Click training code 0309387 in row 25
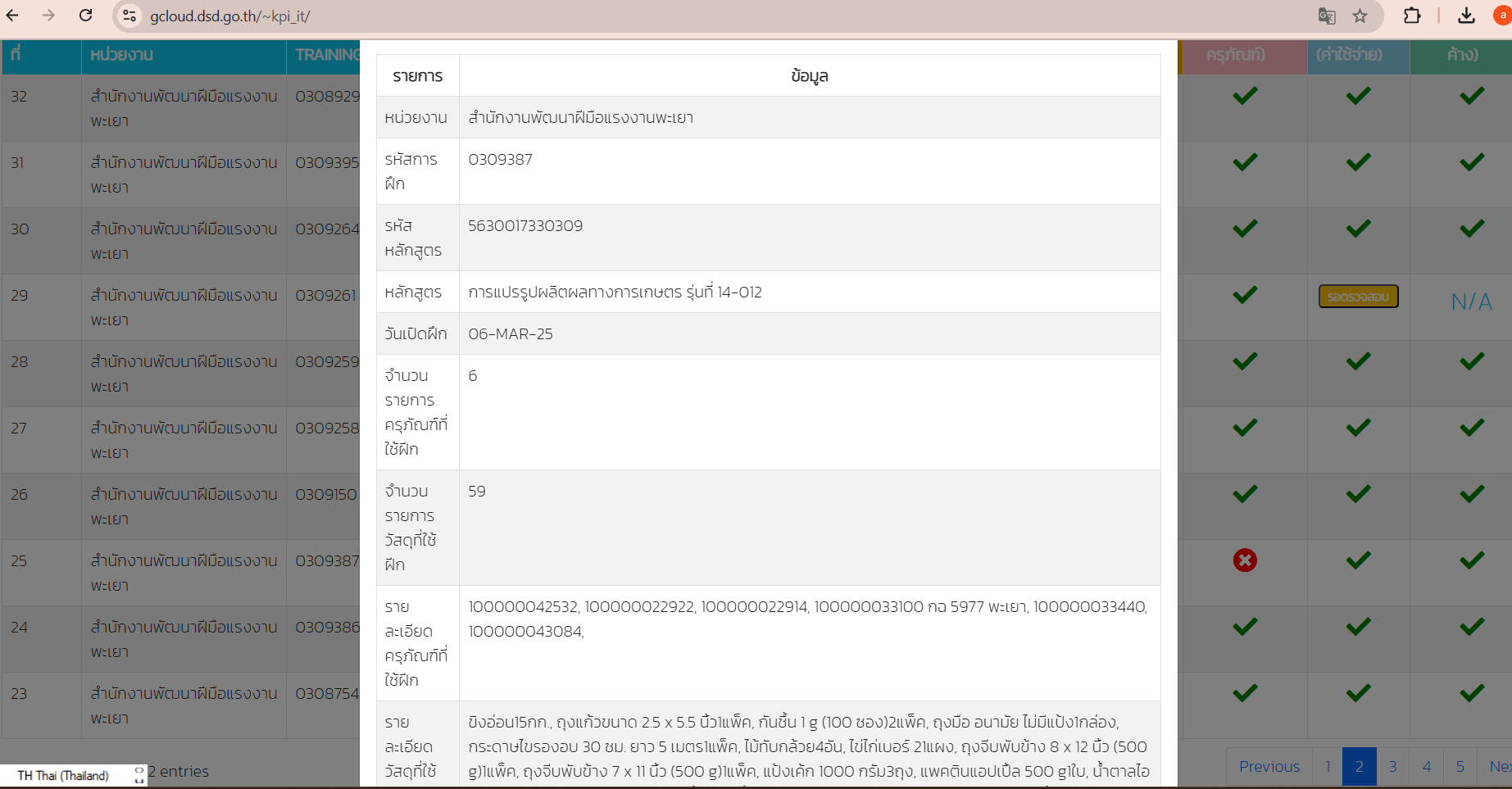 point(327,561)
